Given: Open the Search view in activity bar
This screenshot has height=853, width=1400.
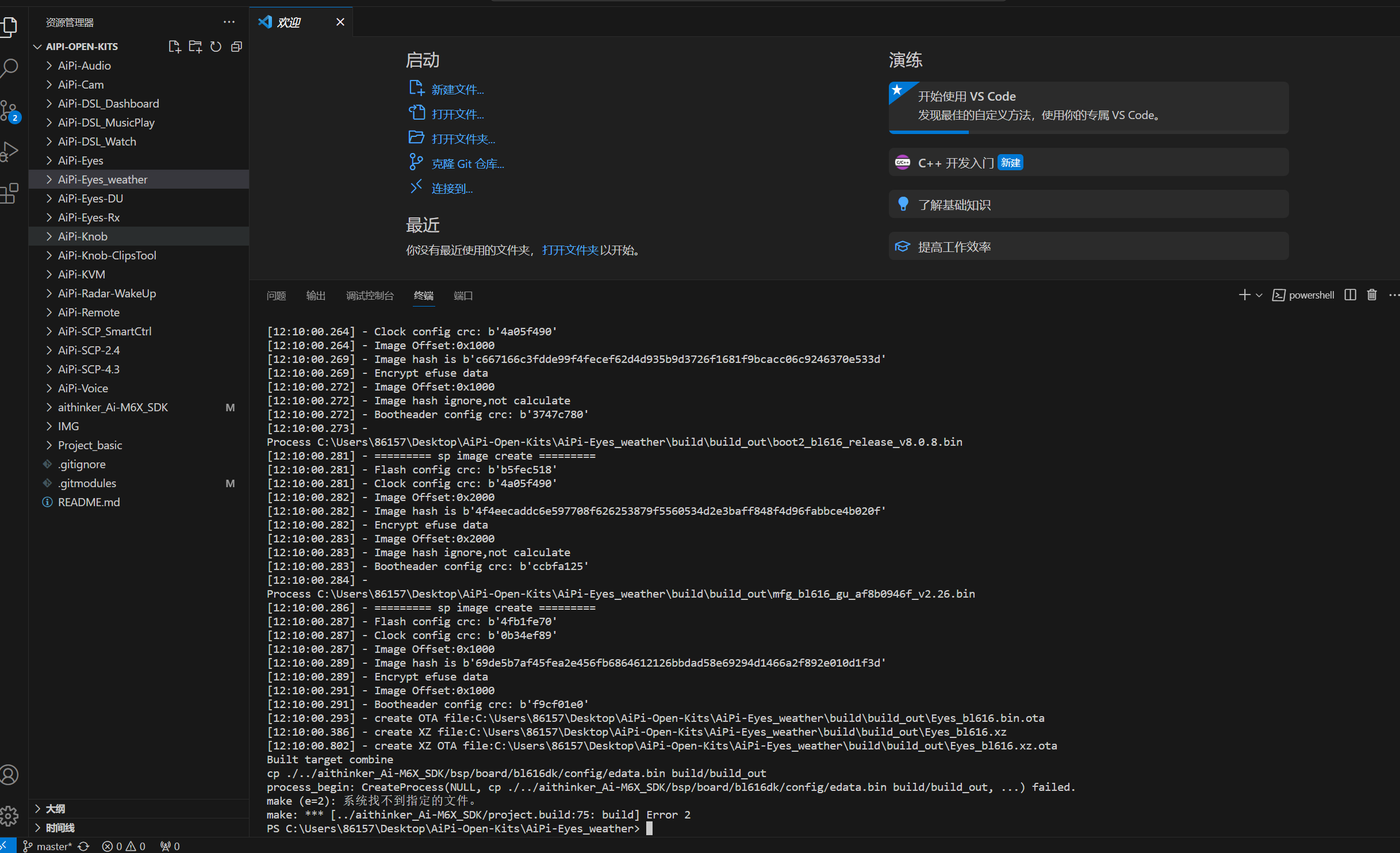Looking at the screenshot, I should 9,68.
